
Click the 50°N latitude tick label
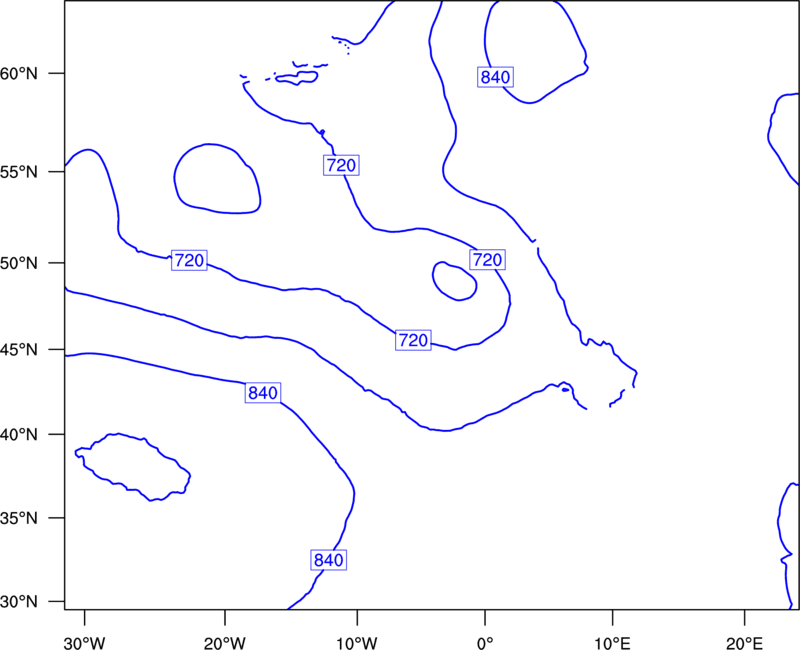pyautogui.click(x=19, y=263)
